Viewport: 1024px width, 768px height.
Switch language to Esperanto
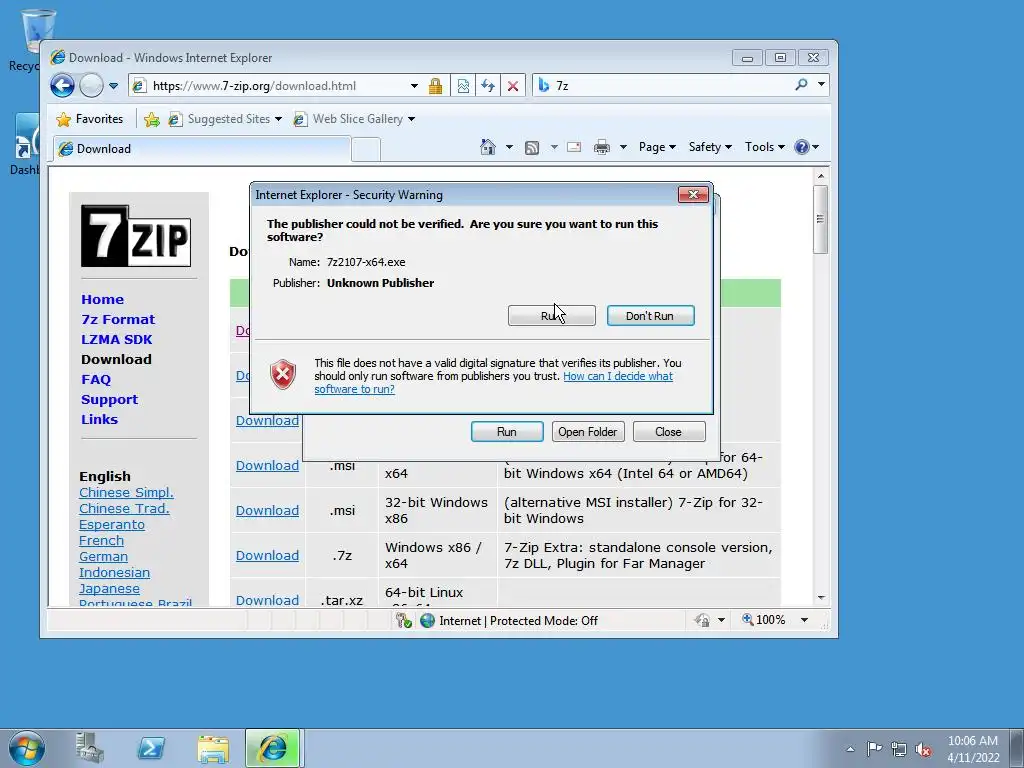(112, 524)
